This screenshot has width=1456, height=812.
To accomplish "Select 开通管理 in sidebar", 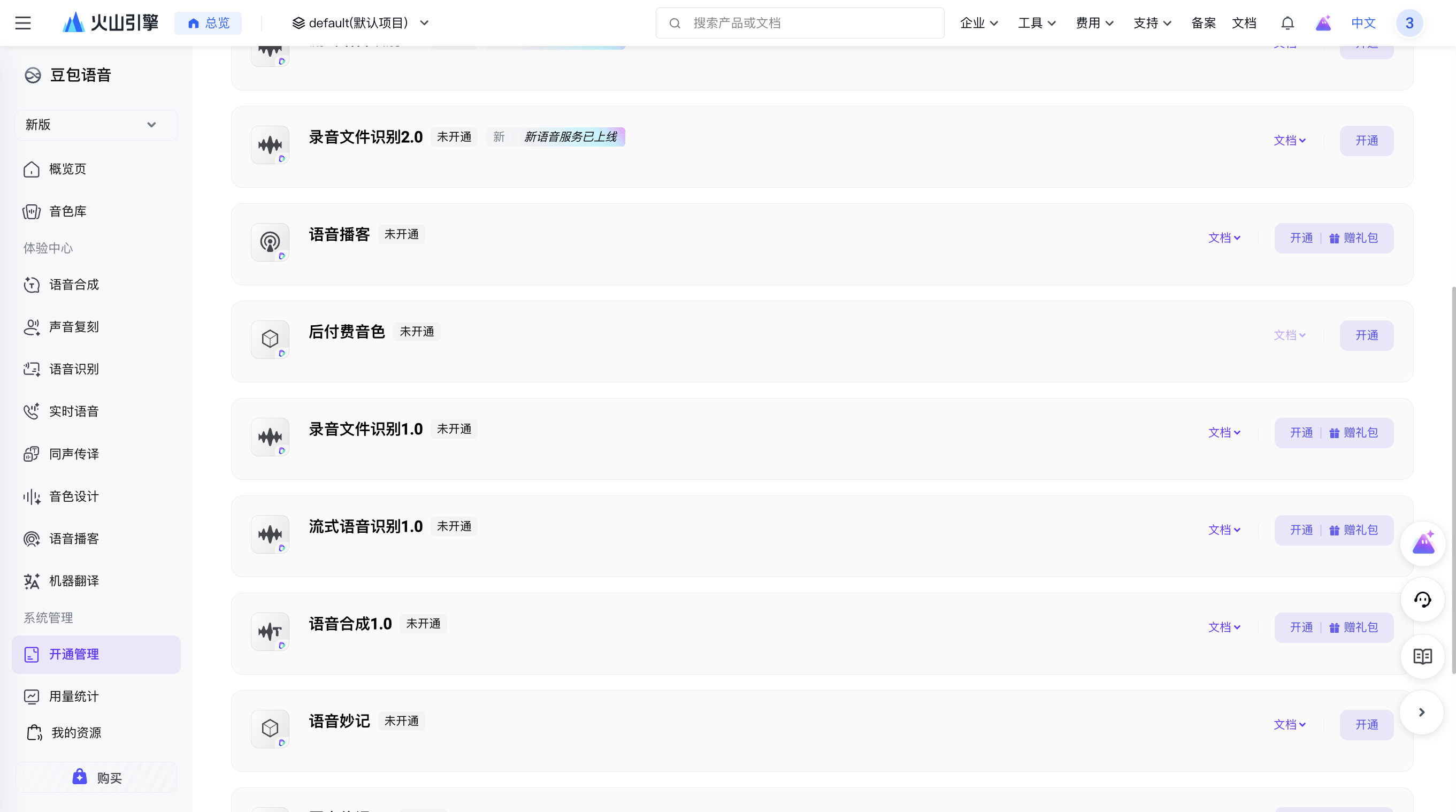I will (x=96, y=654).
